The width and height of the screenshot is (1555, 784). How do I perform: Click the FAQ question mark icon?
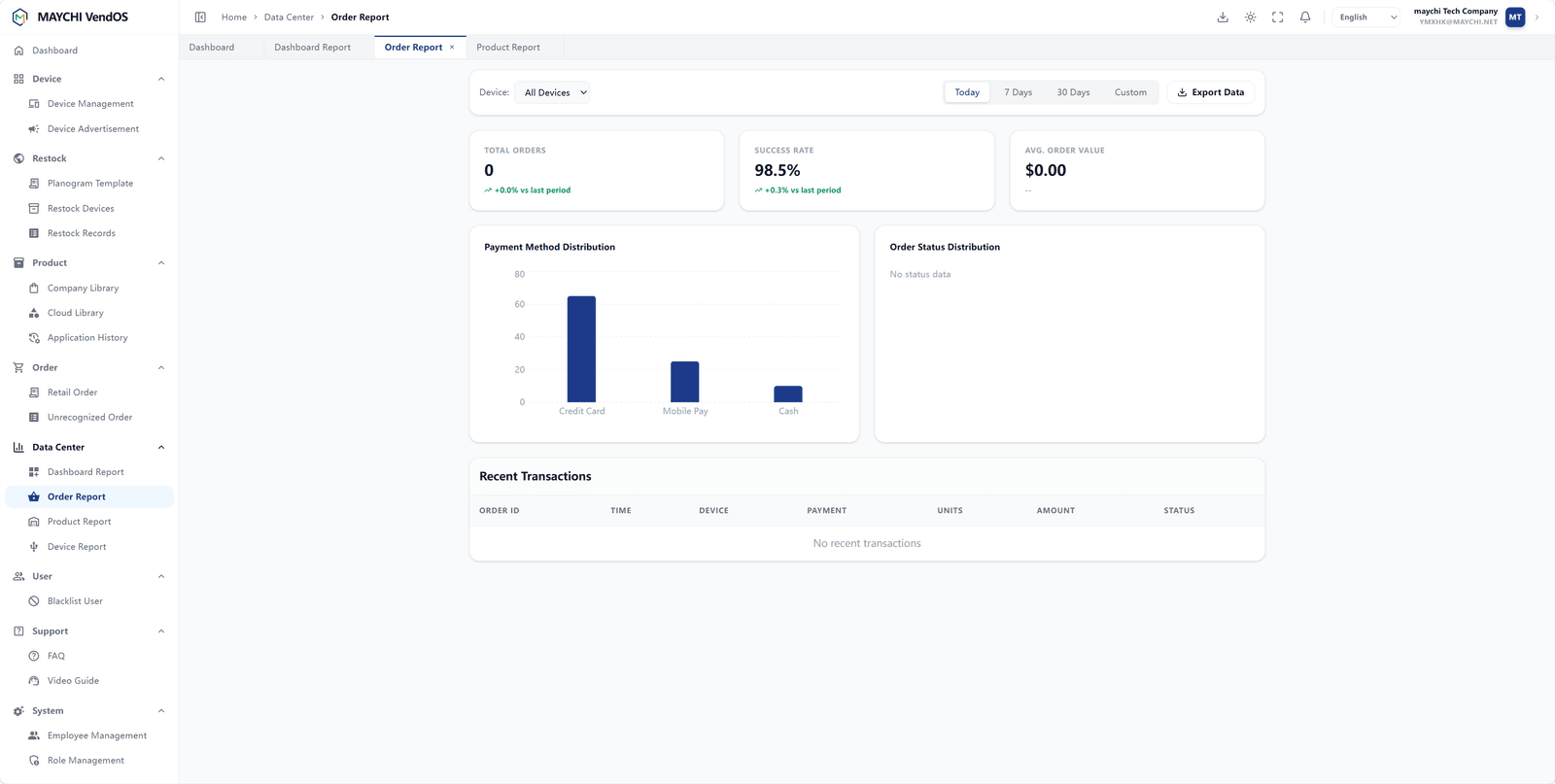(x=34, y=656)
